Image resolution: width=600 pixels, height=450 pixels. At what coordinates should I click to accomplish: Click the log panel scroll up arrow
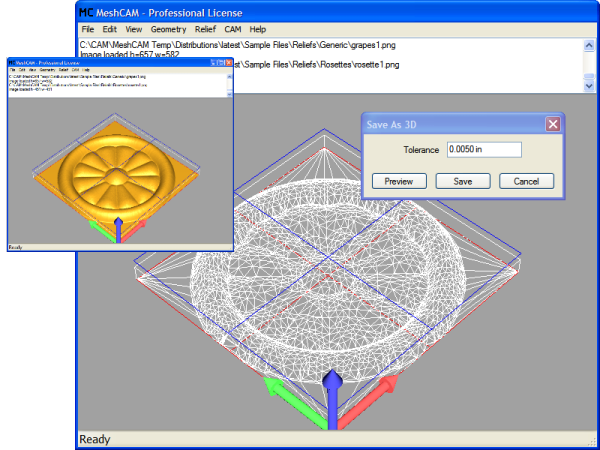(589, 45)
